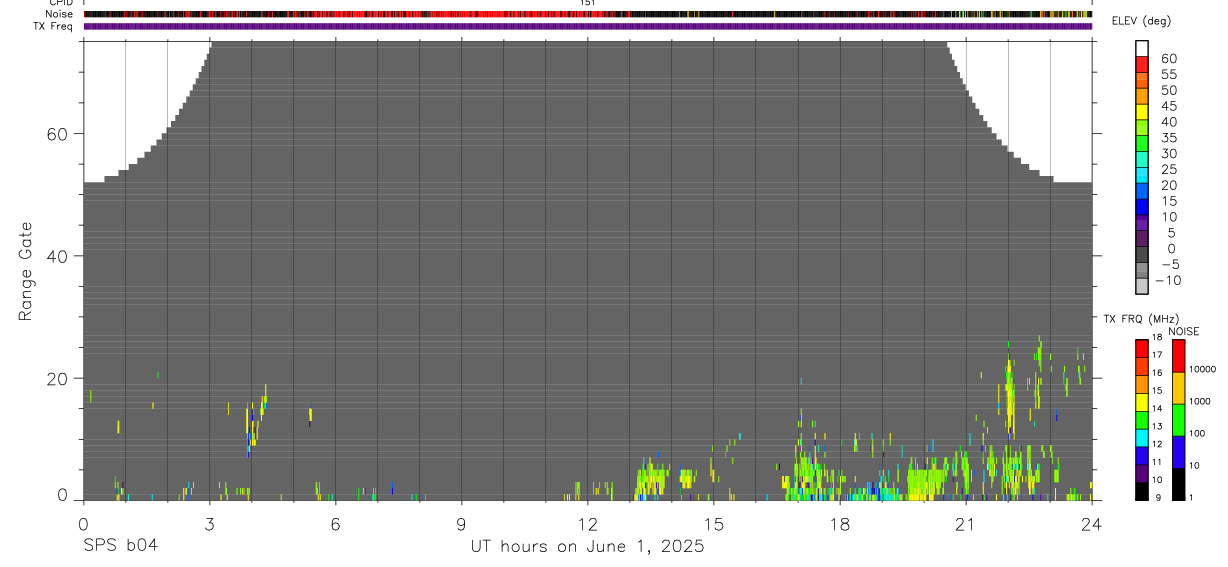1228x567 pixels.
Task: Click the red 17–18 MHz TX FRQ swatch
Action: point(1141,349)
